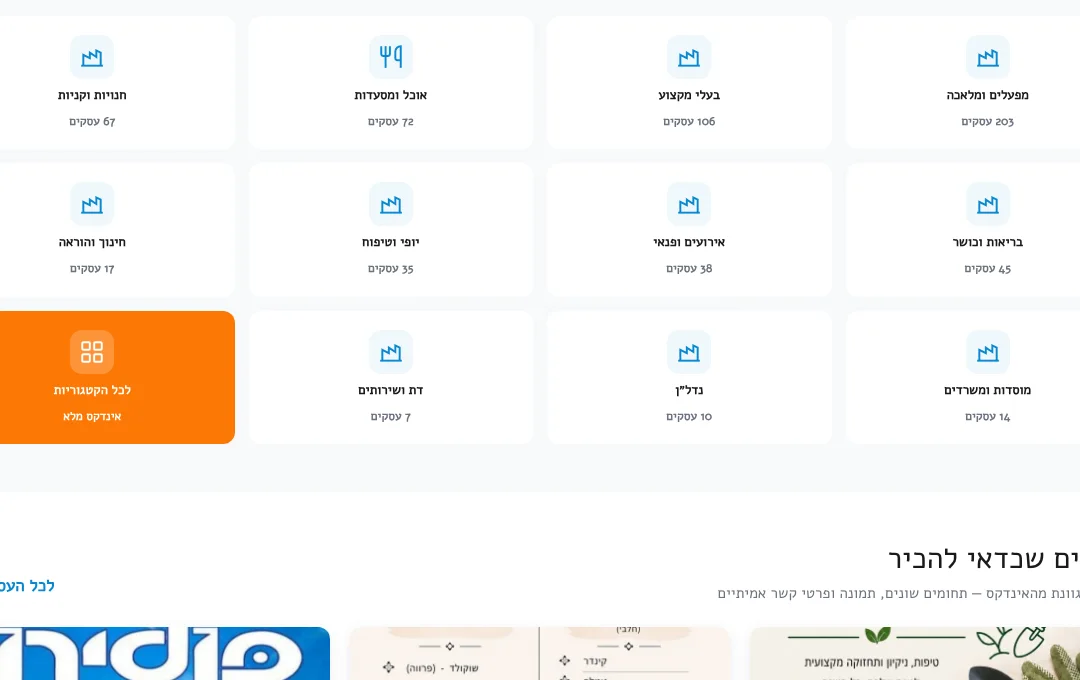Click the icon above אירועים ופנאי

(689, 205)
